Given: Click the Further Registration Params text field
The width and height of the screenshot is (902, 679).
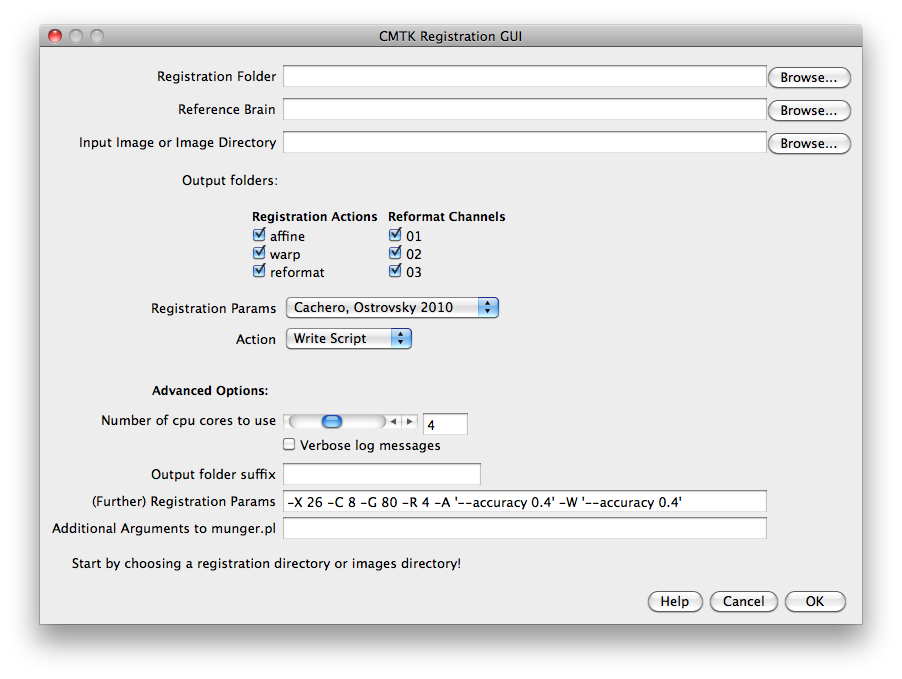Looking at the screenshot, I should pyautogui.click(x=524, y=501).
